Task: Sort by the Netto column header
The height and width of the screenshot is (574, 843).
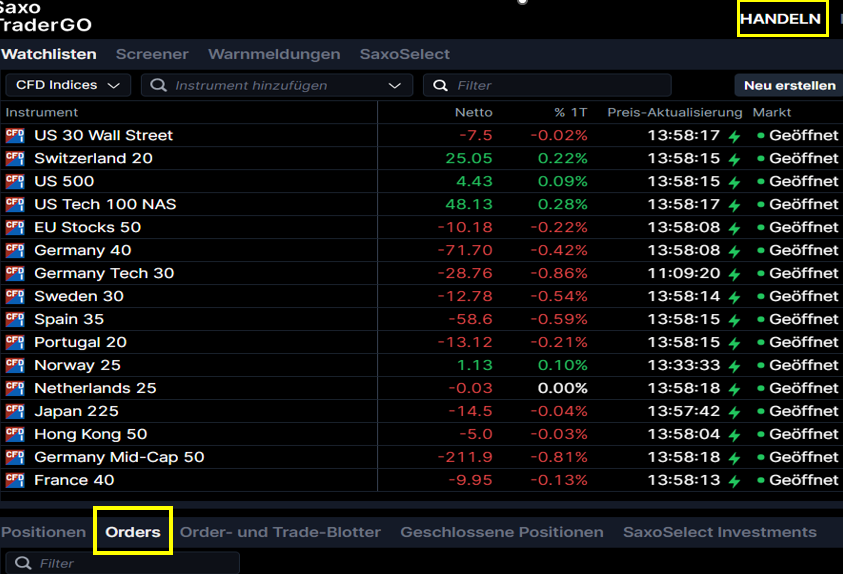Action: (474, 112)
